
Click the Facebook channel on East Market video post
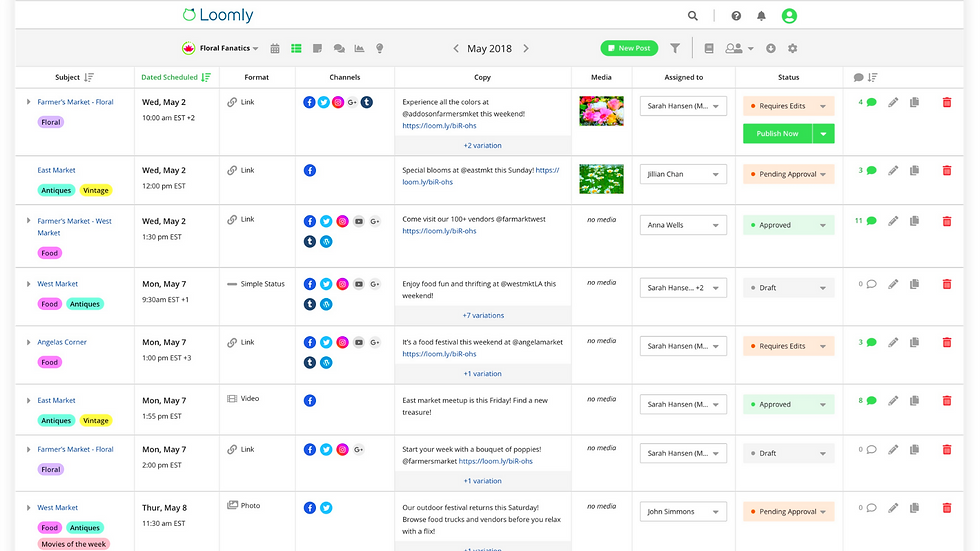tap(309, 400)
